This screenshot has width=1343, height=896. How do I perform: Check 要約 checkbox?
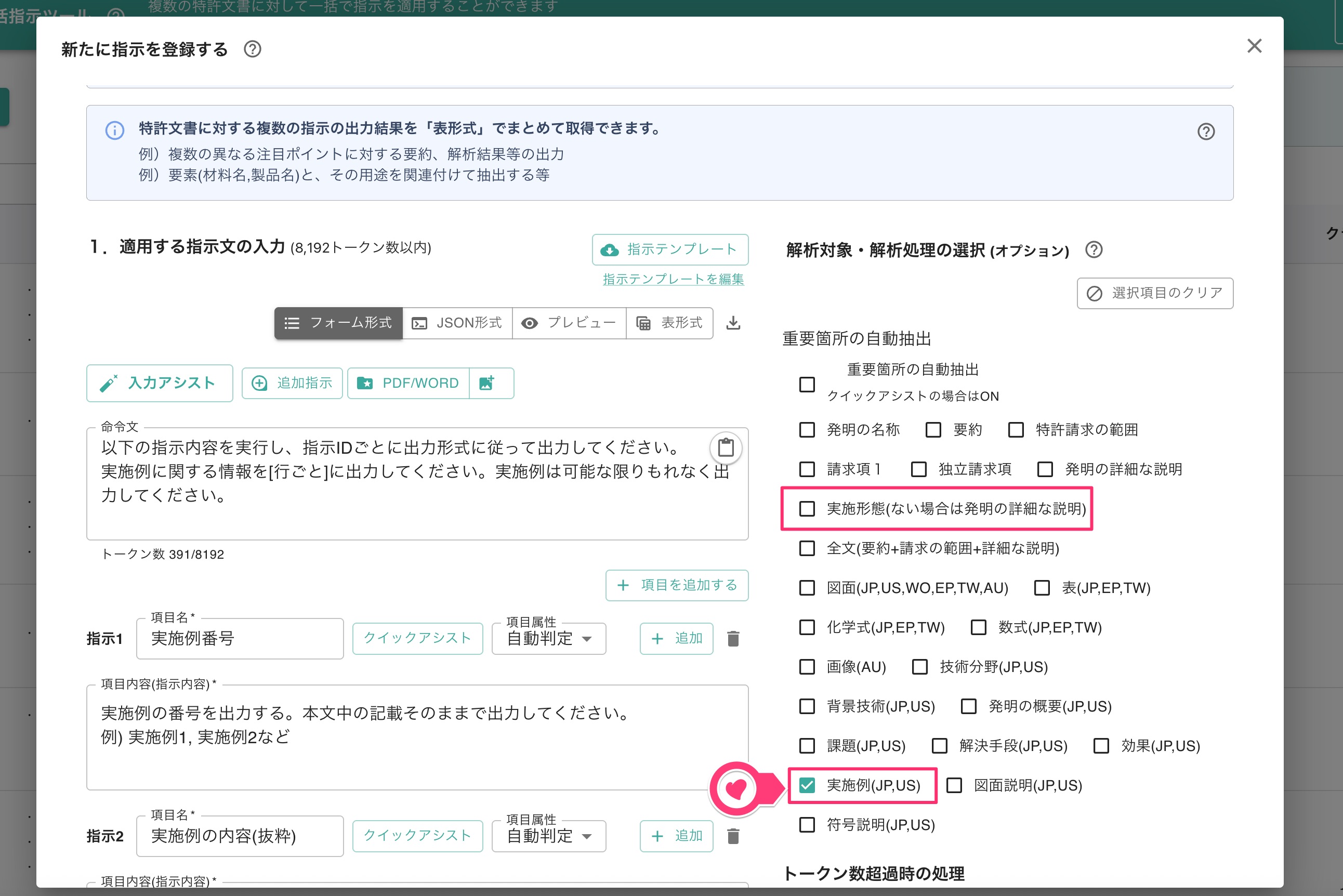coord(933,430)
